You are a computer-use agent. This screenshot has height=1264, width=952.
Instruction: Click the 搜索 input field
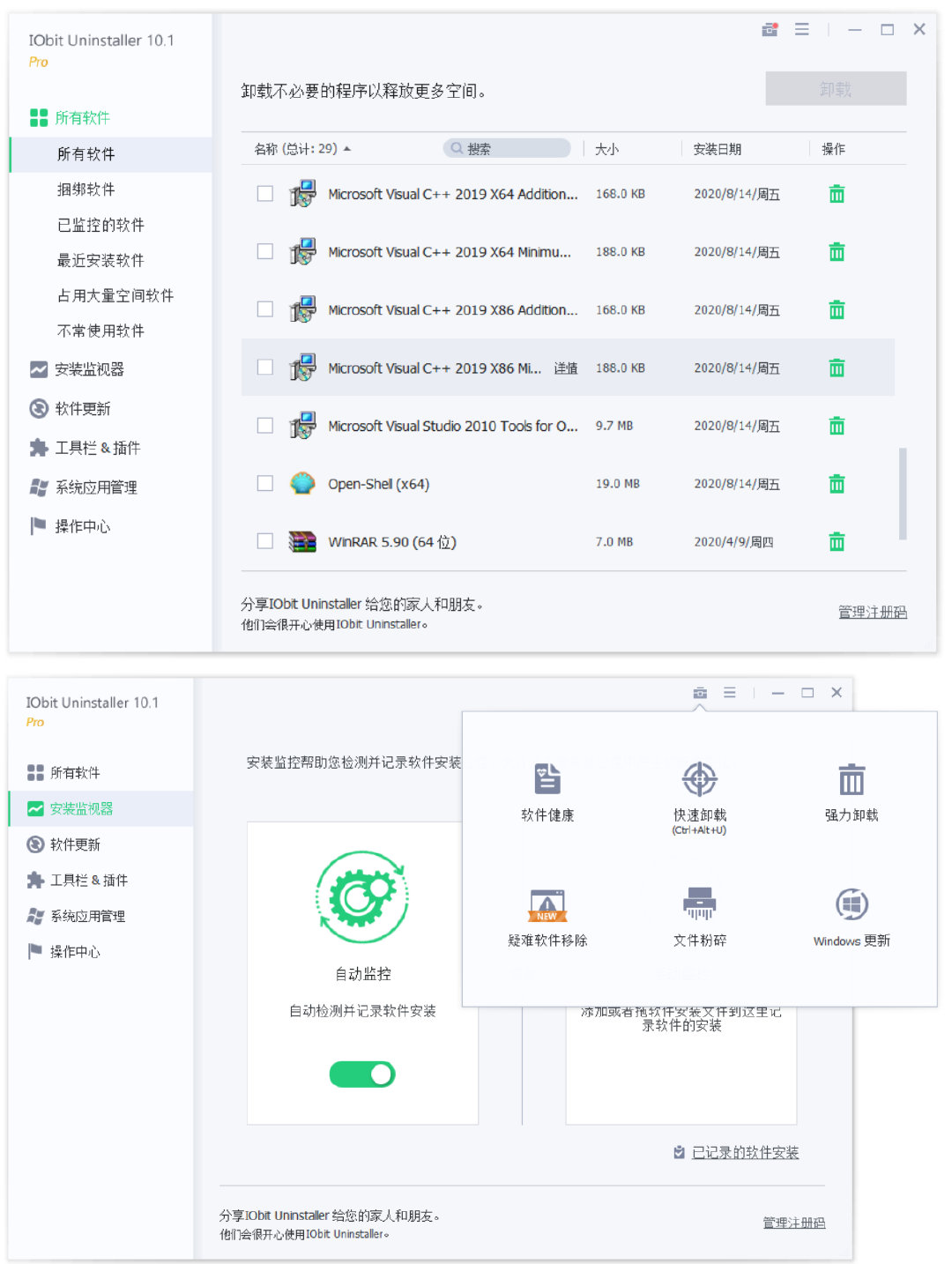[x=507, y=149]
